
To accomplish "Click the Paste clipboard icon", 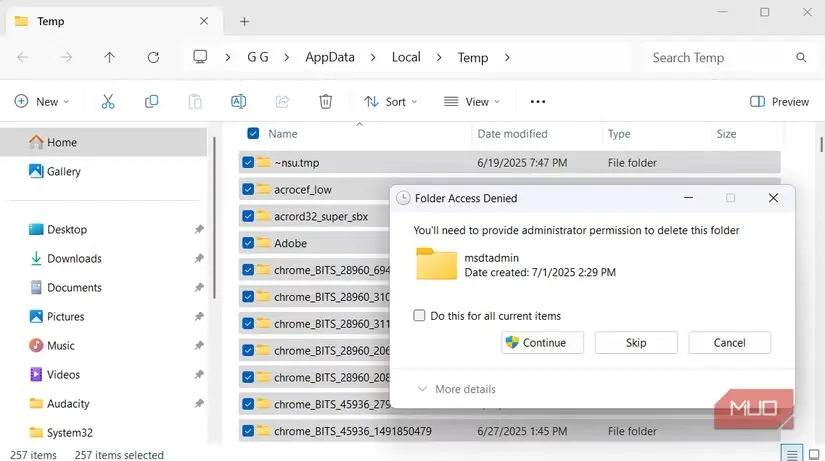I will (x=195, y=102).
